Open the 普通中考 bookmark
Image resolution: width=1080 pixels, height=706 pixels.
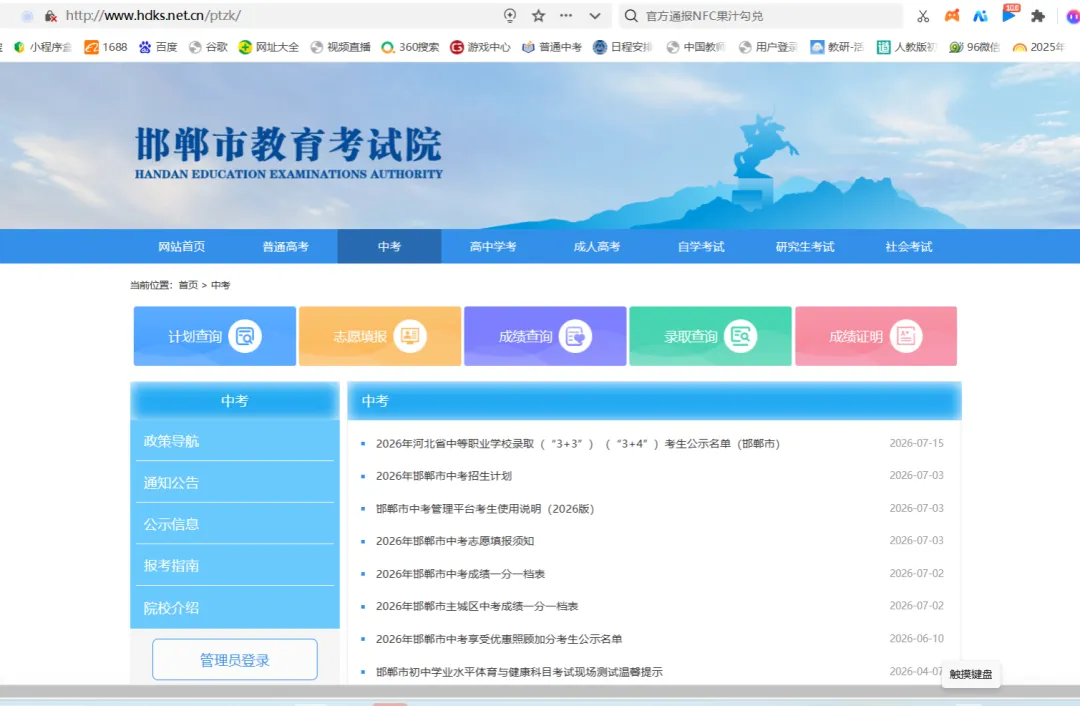(552, 47)
